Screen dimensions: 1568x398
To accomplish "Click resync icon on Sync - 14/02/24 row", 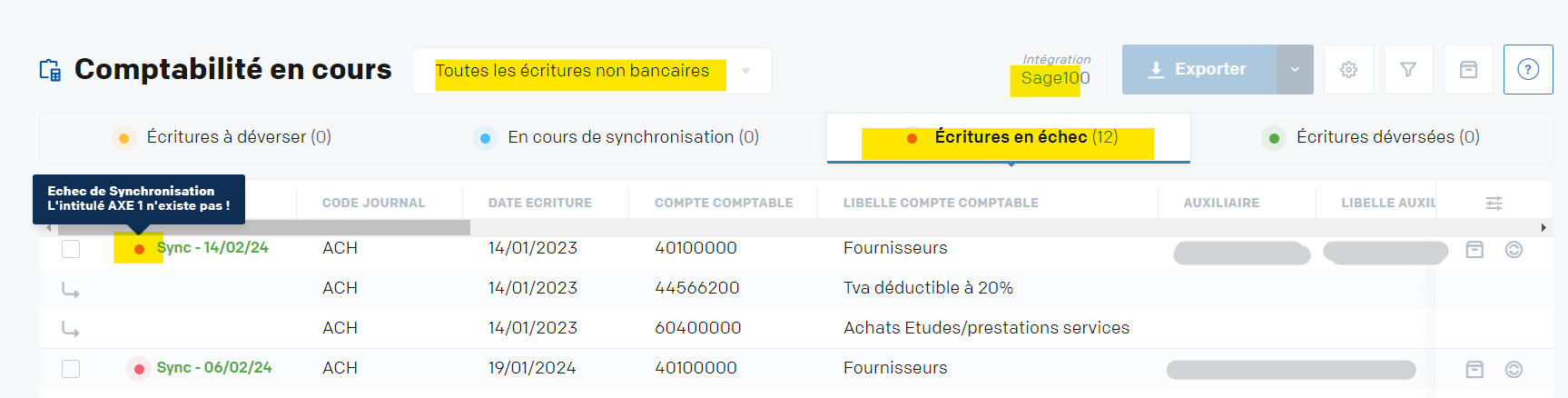I will point(1514,249).
